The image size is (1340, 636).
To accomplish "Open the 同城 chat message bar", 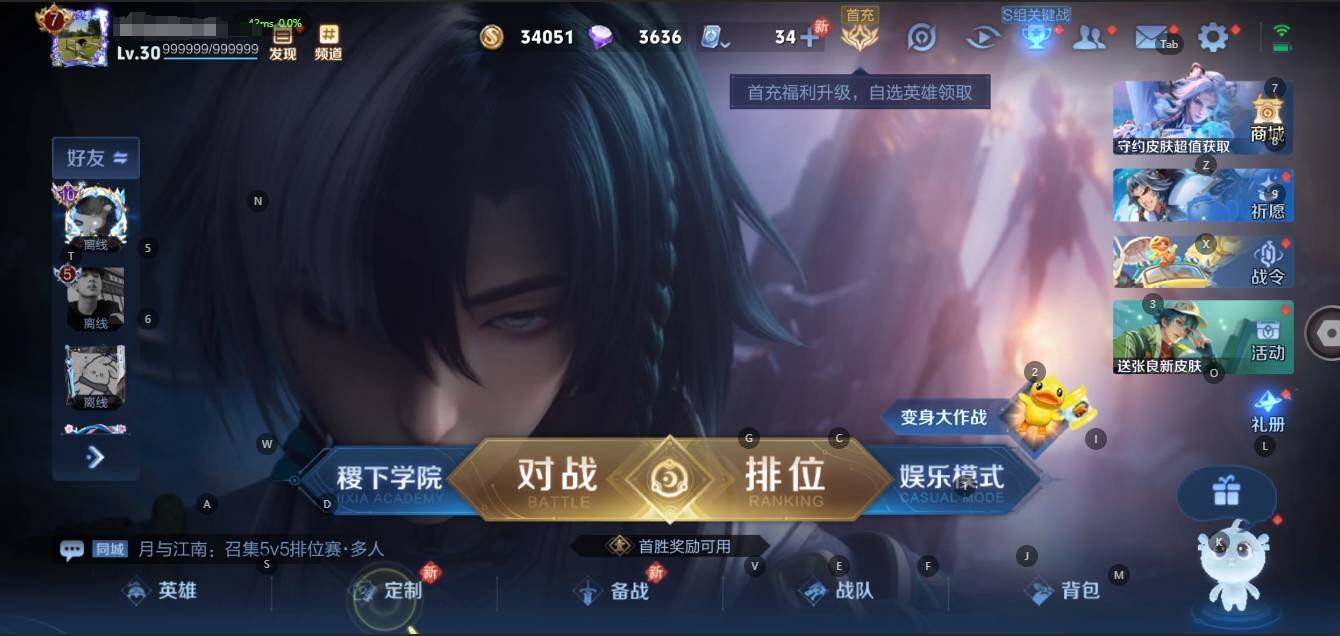I will [x=222, y=549].
